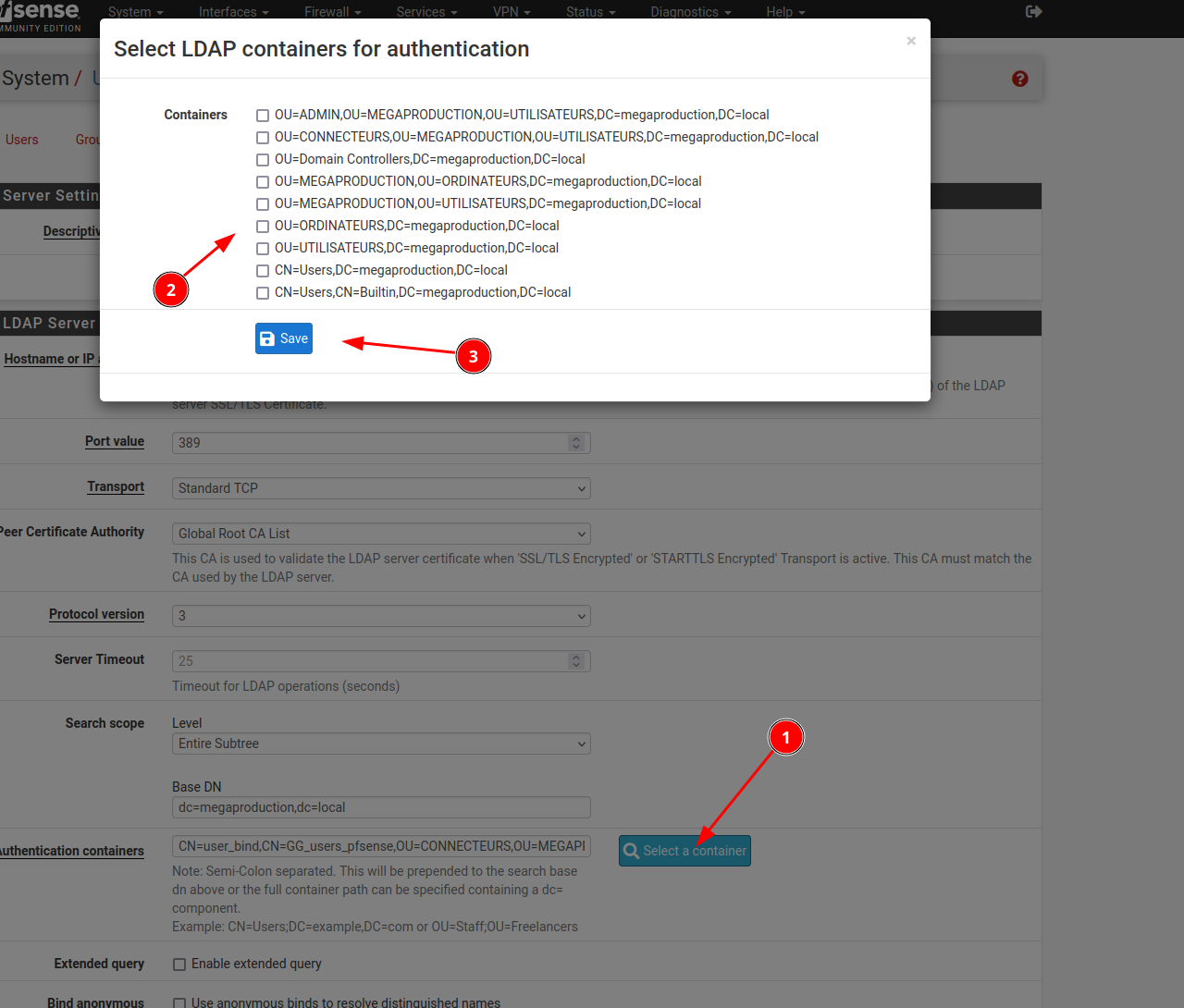This screenshot has height=1008, width=1184.
Task: Check the OU=Domain Controllers container checkbox
Action: pyautogui.click(x=263, y=160)
